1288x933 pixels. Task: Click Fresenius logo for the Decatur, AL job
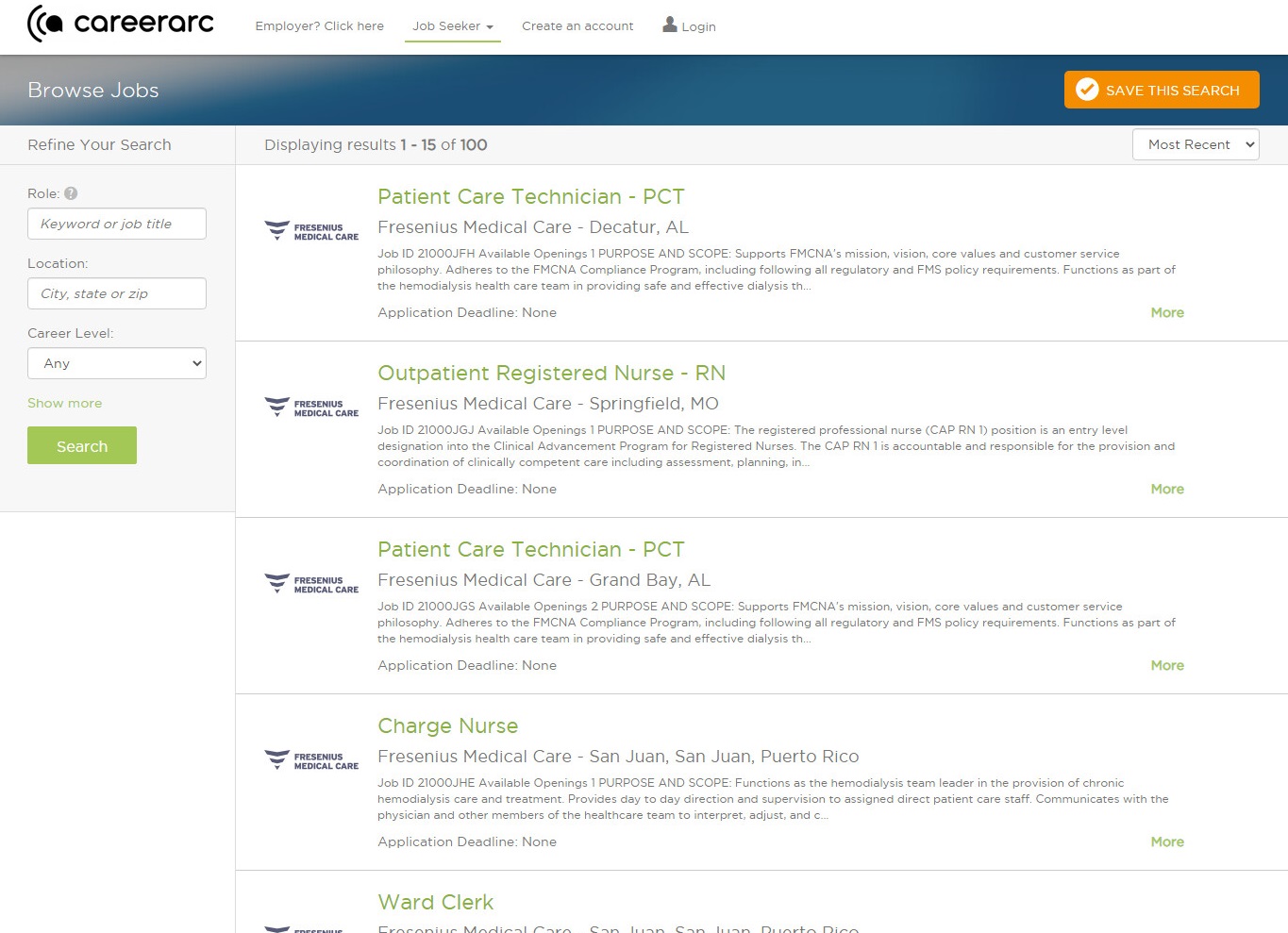[x=311, y=231]
